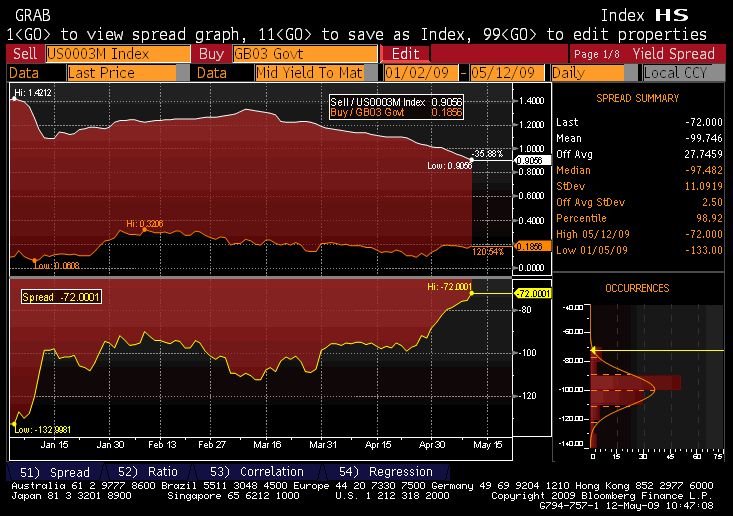
Task: Click the Spread -72.0001 legend box
Action: tap(61, 297)
